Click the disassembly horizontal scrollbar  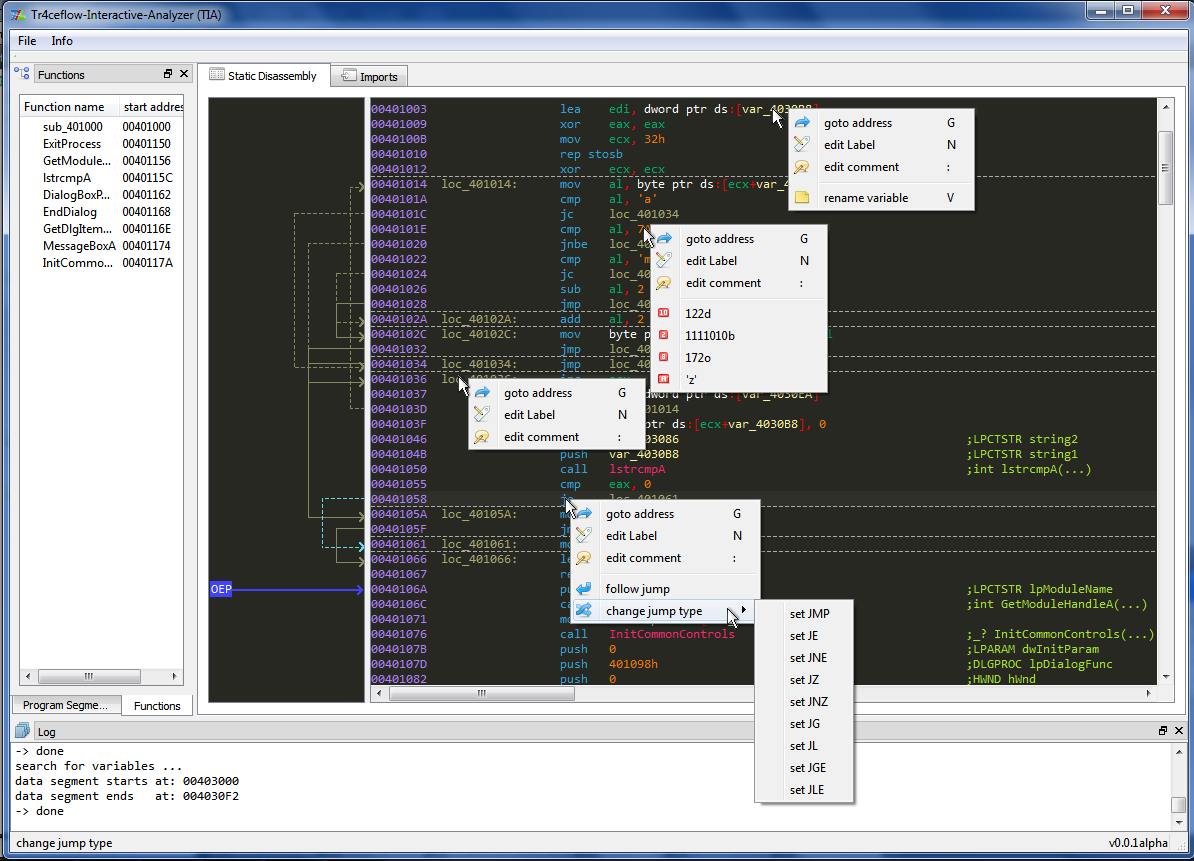click(761, 694)
